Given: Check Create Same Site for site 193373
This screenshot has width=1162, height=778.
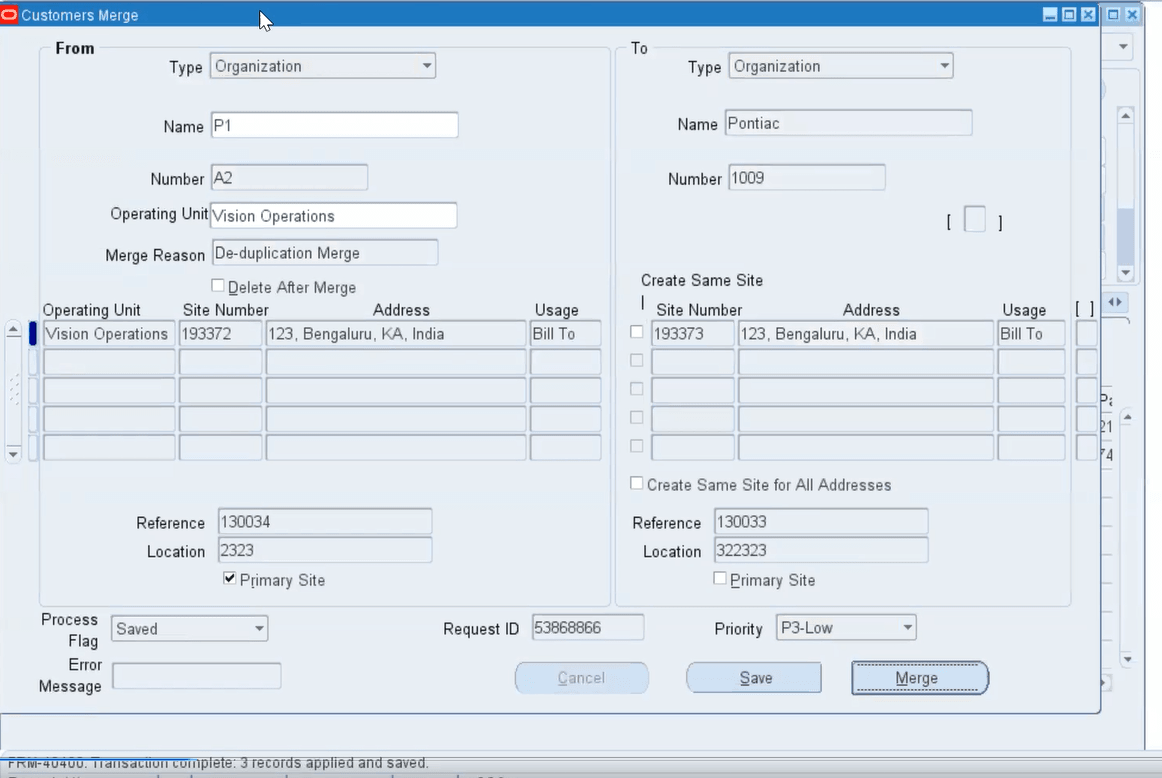Looking at the screenshot, I should (637, 332).
